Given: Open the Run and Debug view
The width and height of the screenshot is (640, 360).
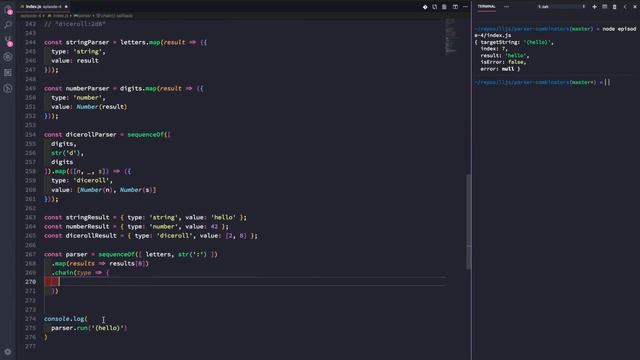Looking at the screenshot, I should (8, 57).
